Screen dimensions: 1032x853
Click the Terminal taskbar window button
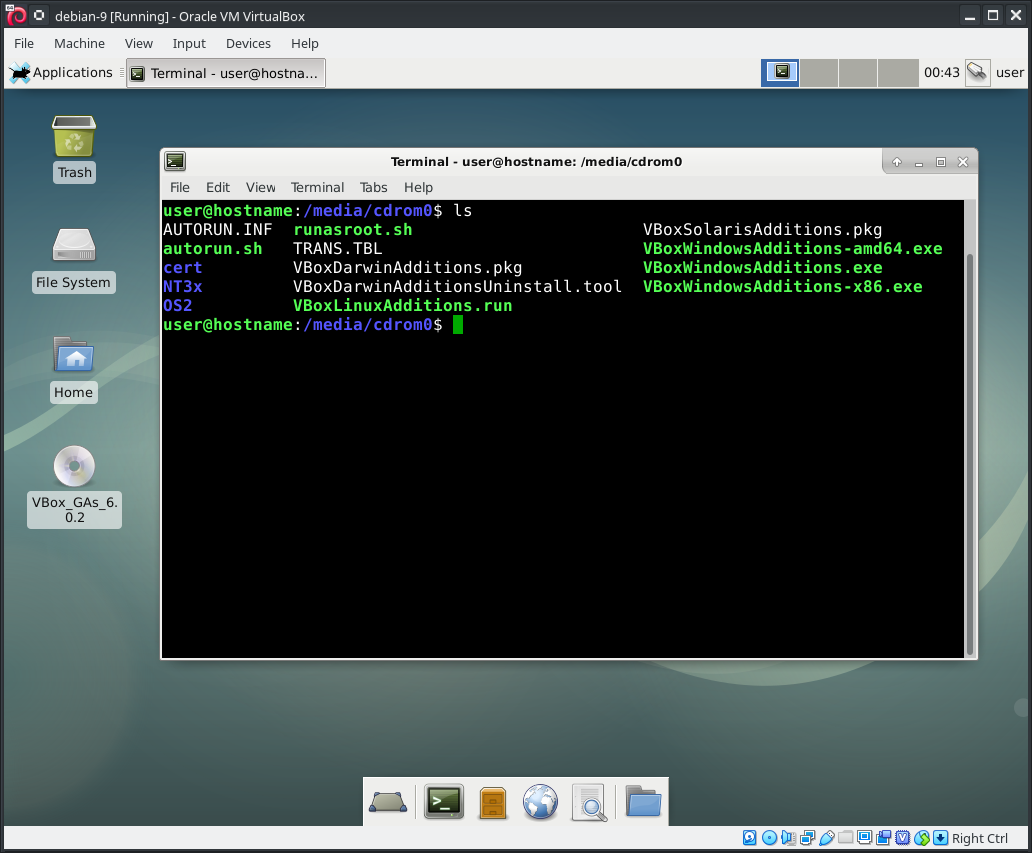pos(226,73)
